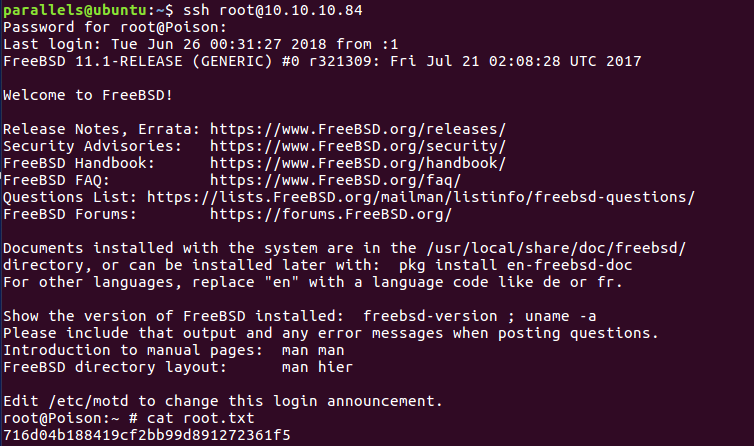The height and width of the screenshot is (446, 754).
Task: Open the FreeBSD security advisories link
Action: point(358,146)
